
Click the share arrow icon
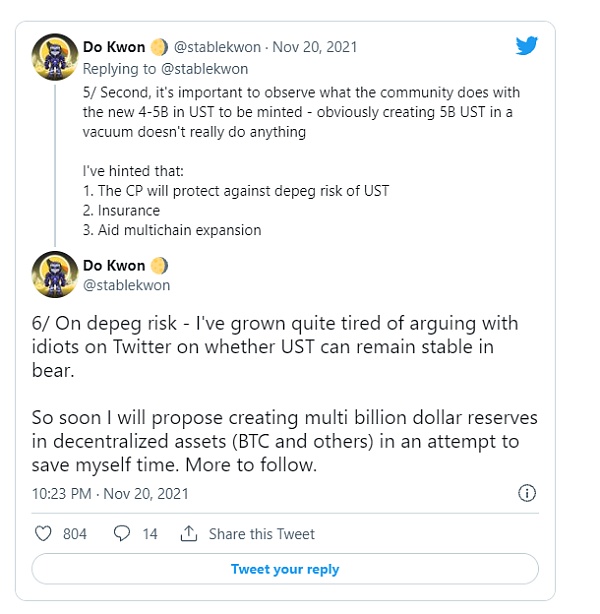pos(188,534)
